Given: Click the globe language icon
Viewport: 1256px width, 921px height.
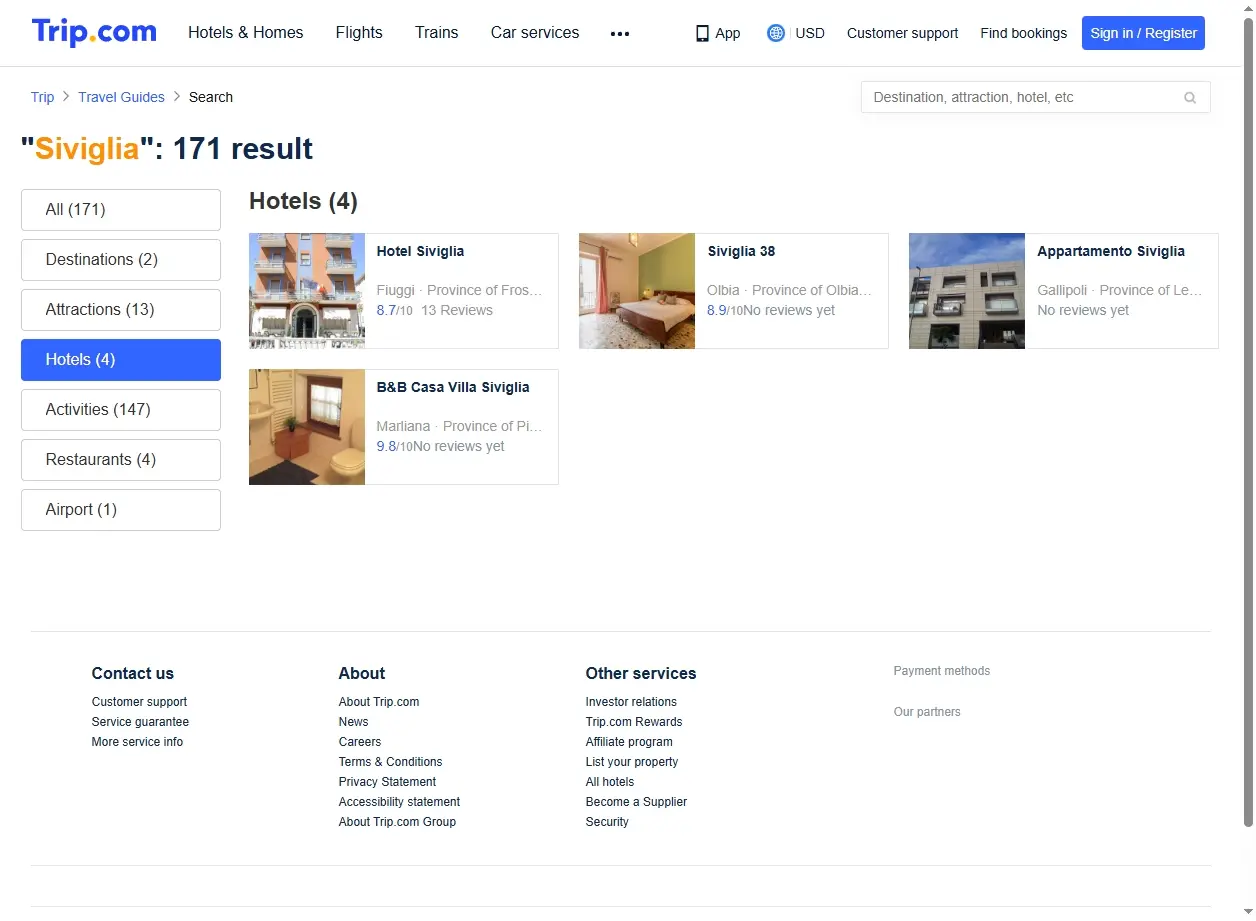Looking at the screenshot, I should 776,33.
